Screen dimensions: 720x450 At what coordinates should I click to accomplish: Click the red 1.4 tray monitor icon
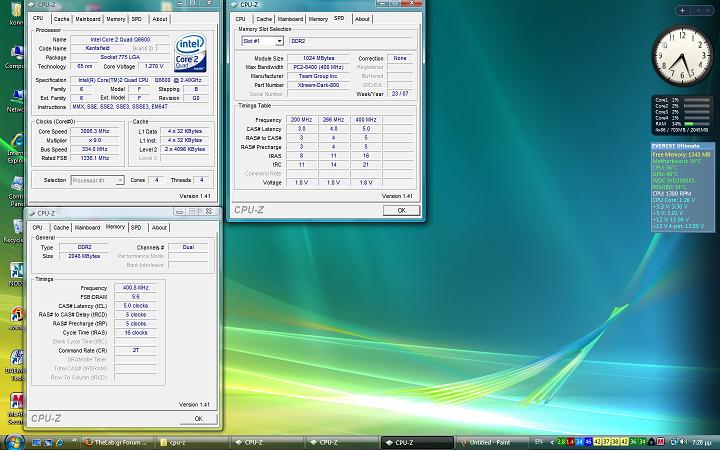click(x=570, y=442)
